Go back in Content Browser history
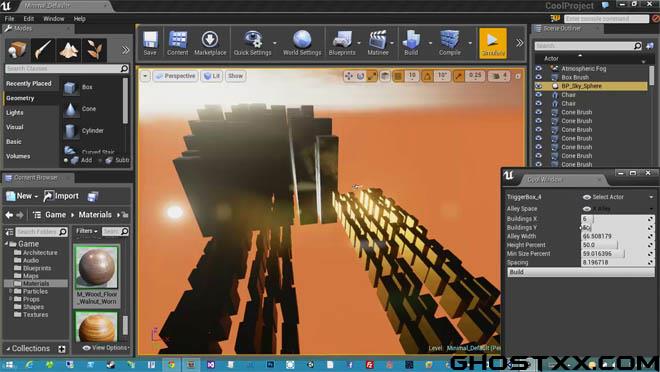This screenshot has height=372, width=660. coord(9,215)
